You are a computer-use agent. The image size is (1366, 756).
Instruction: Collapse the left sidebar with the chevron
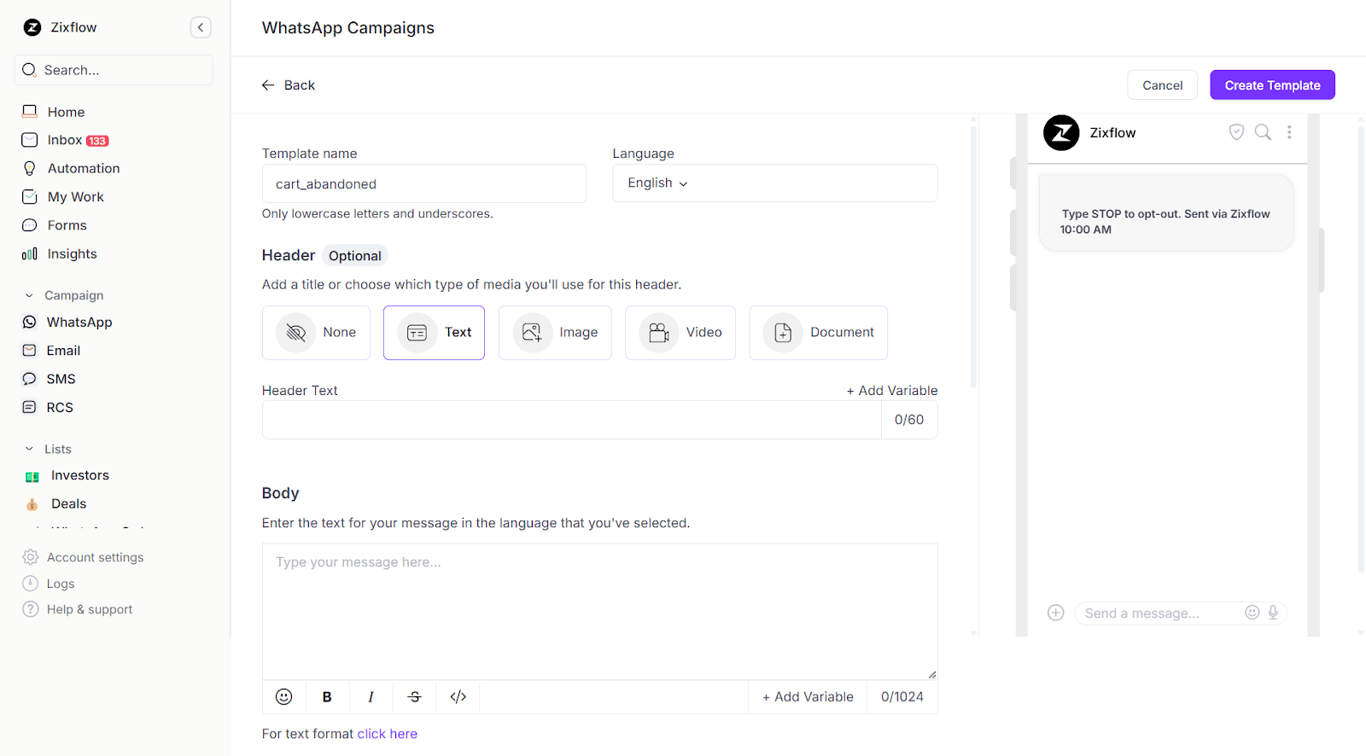tap(200, 27)
